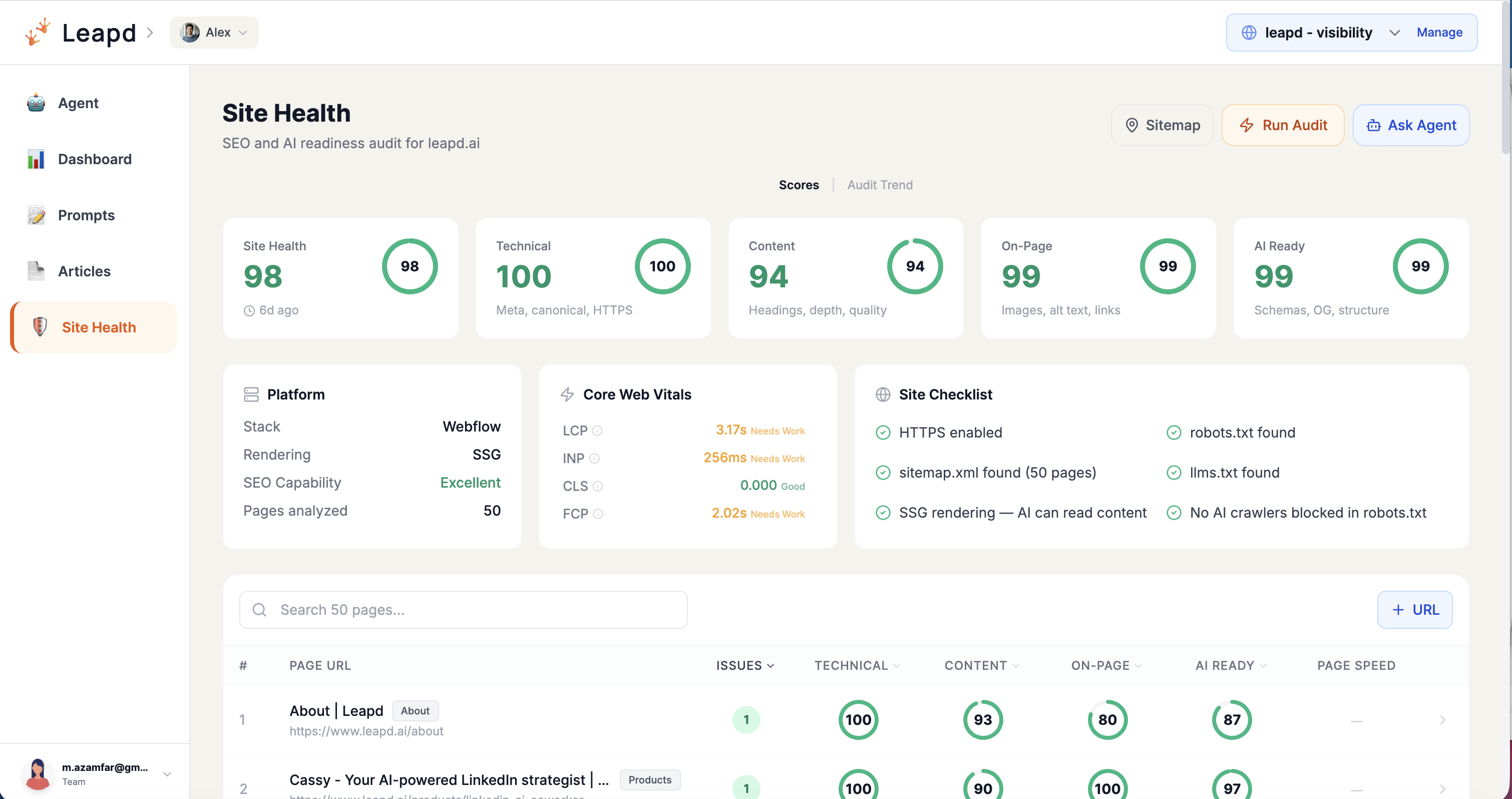Viewport: 1512px width, 799px height.
Task: Click the magnifier icon in the search bar
Action: (x=259, y=609)
